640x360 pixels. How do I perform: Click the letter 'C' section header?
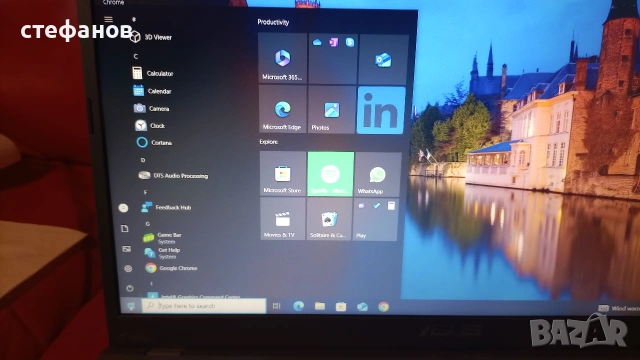(136, 56)
